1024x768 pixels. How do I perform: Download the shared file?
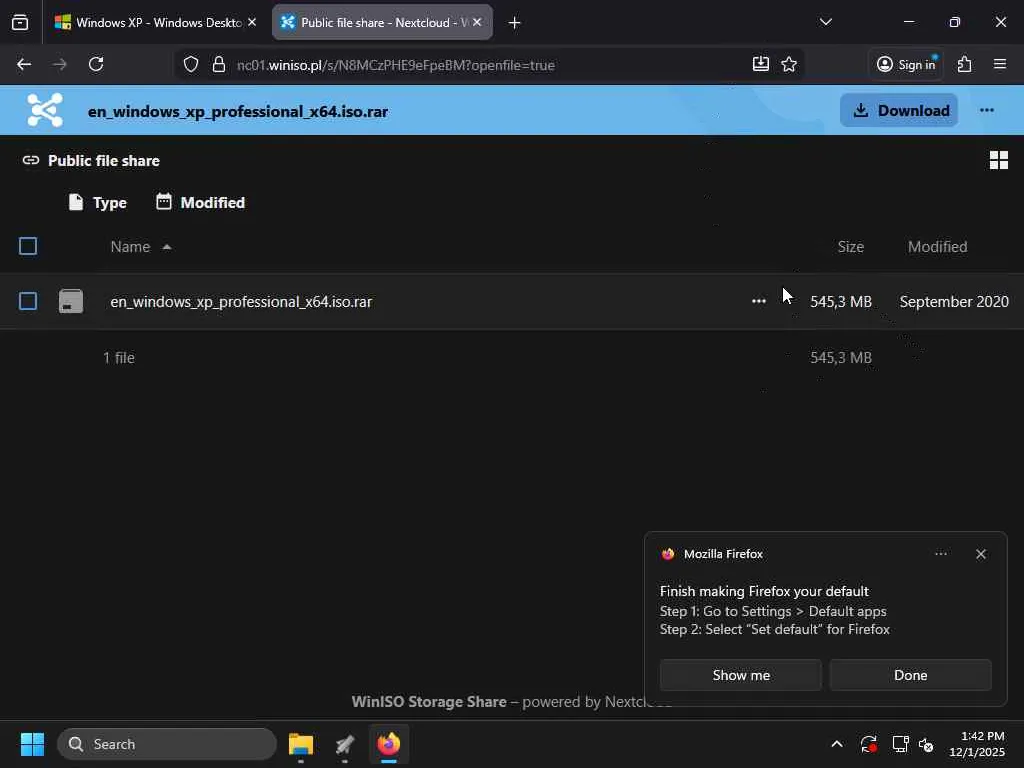coord(899,110)
